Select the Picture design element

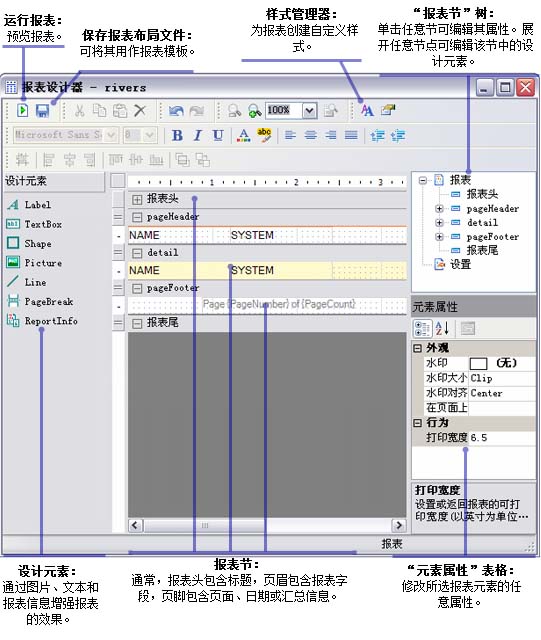(x=34, y=262)
